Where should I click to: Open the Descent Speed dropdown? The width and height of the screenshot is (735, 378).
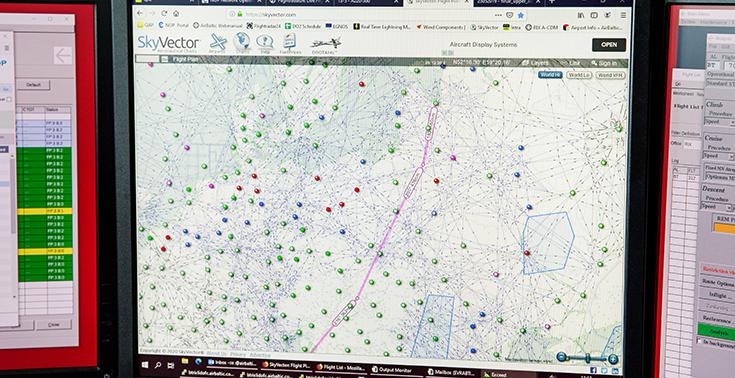click(x=717, y=207)
